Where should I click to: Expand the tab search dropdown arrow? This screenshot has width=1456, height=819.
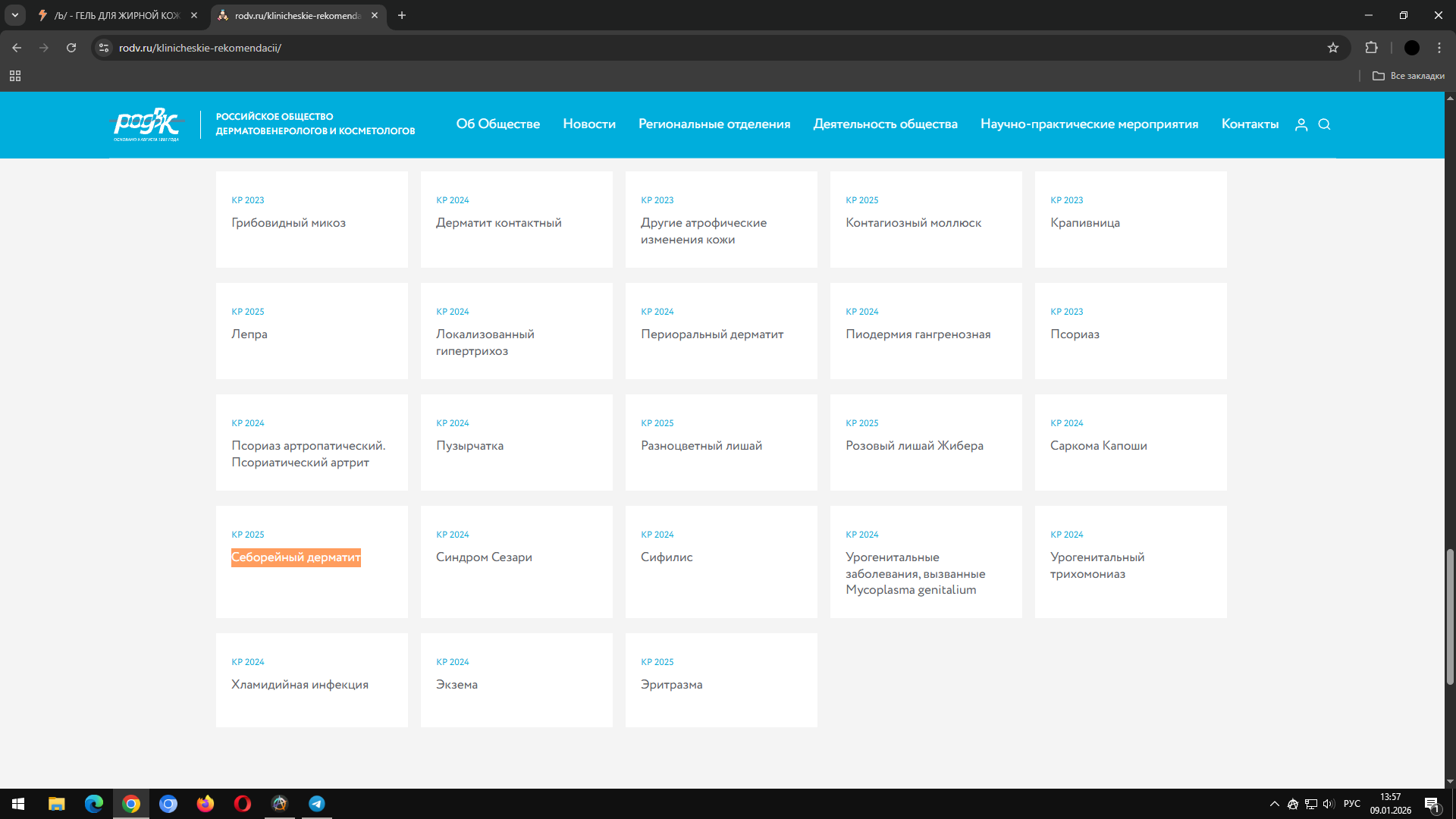[14, 15]
